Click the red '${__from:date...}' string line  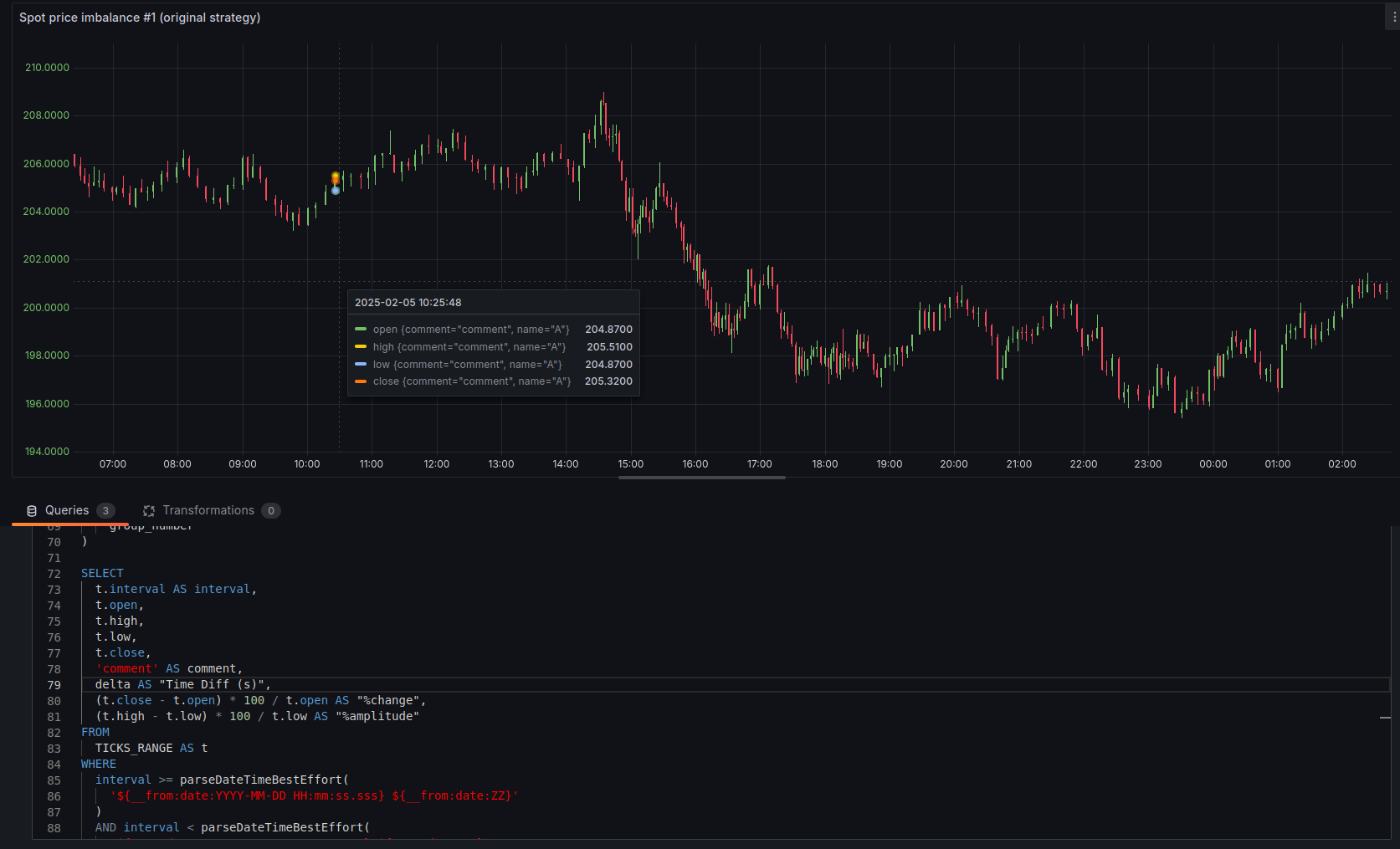[314, 795]
